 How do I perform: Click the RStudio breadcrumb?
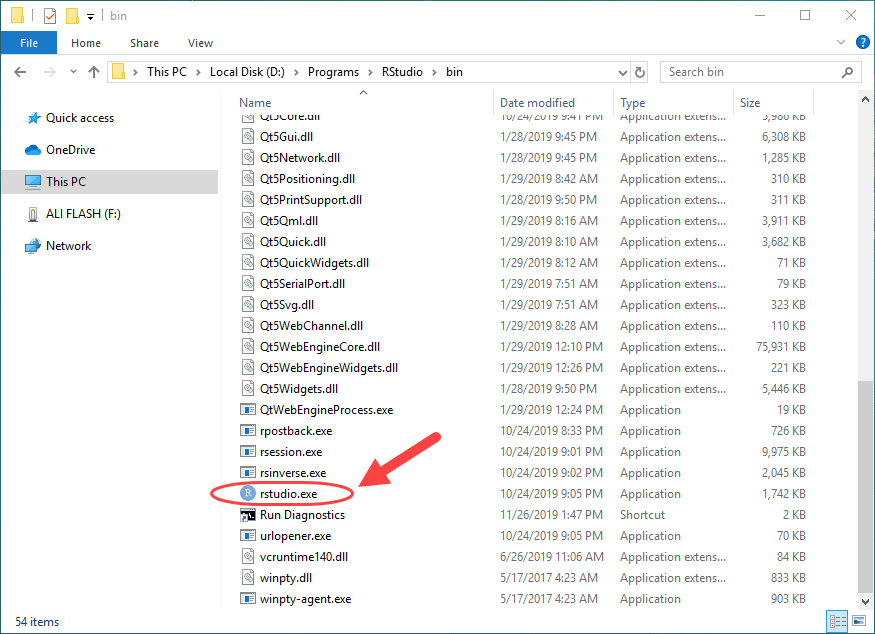coord(402,72)
